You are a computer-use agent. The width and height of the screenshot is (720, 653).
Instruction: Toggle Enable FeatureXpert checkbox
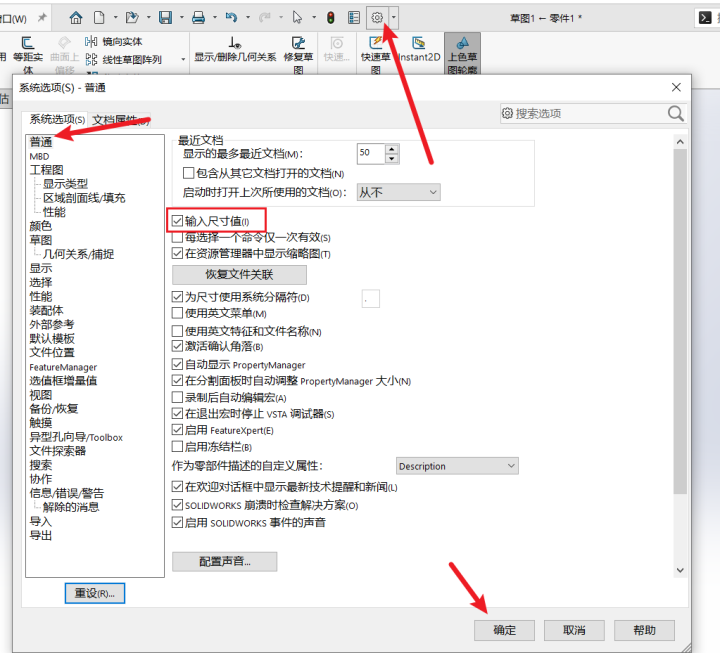click(x=177, y=430)
